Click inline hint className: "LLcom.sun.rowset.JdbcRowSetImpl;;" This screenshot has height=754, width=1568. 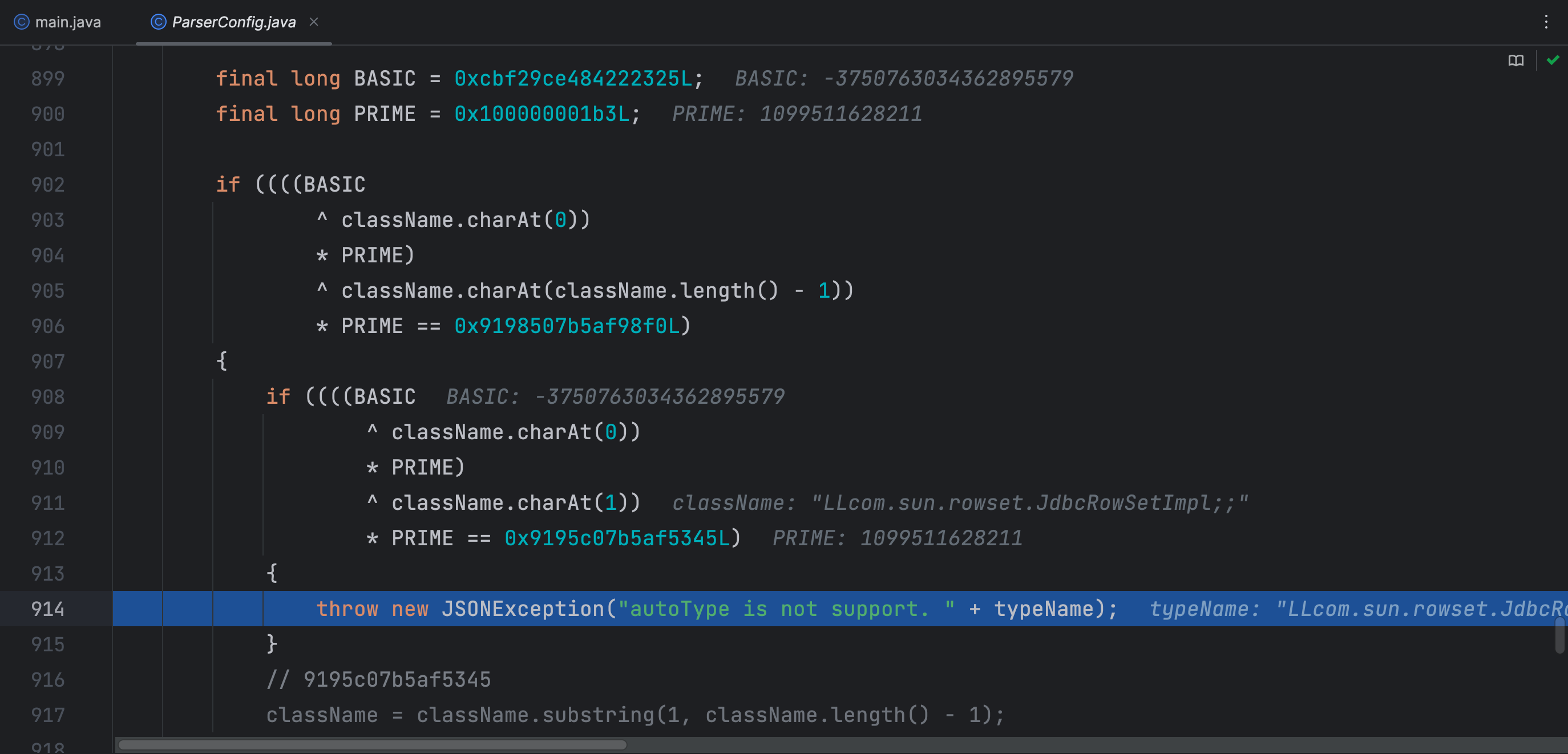(960, 502)
